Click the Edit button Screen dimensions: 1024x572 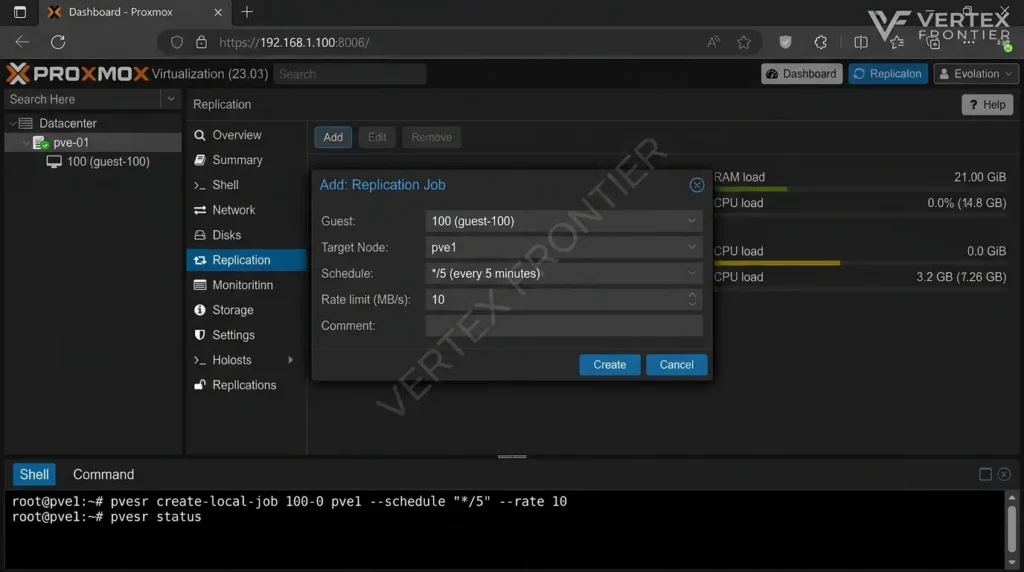tap(377, 137)
